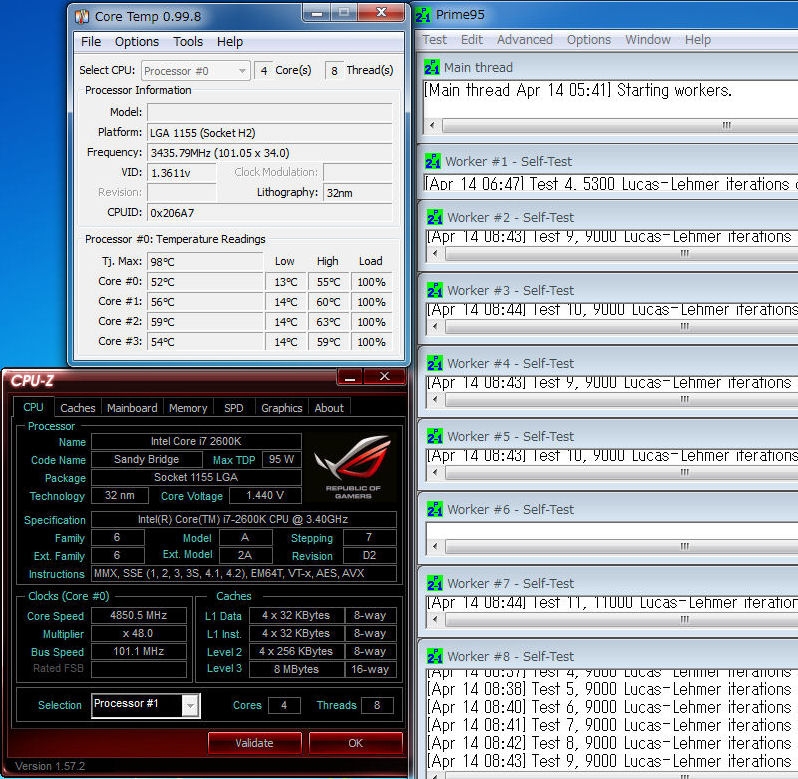Open the Edit menu in Prime95
Image resolution: width=798 pixels, height=779 pixels.
[x=472, y=40]
